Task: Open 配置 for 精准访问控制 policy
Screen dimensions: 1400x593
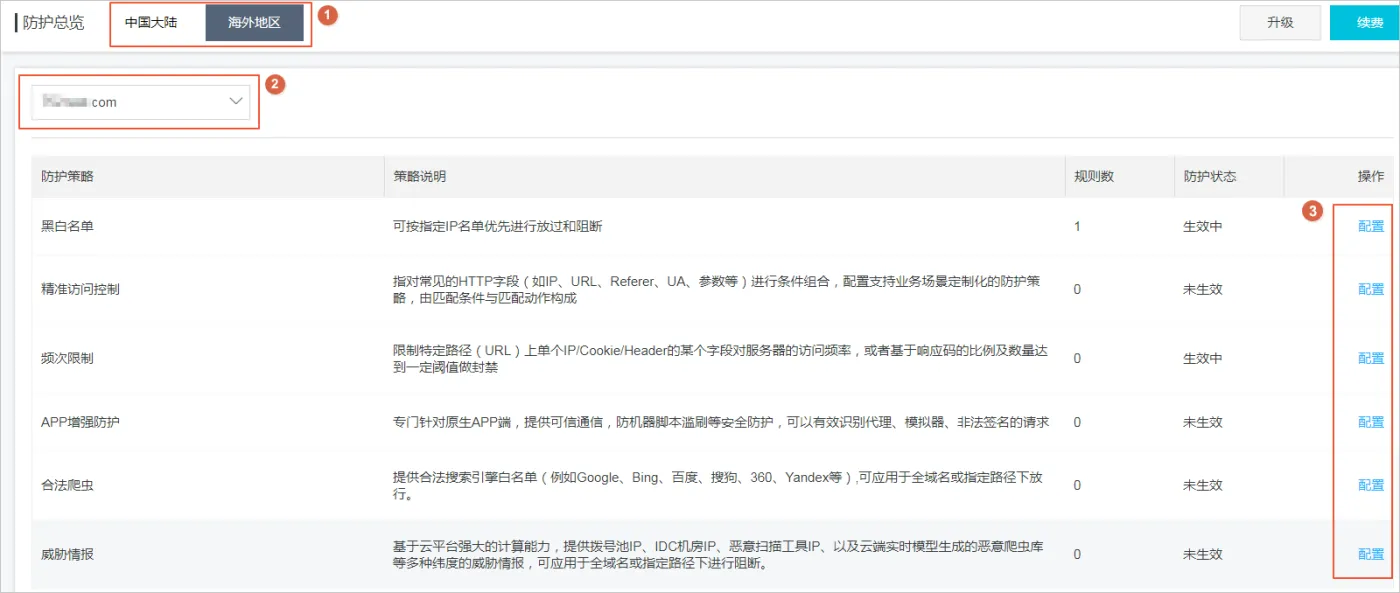Action: [x=1371, y=289]
